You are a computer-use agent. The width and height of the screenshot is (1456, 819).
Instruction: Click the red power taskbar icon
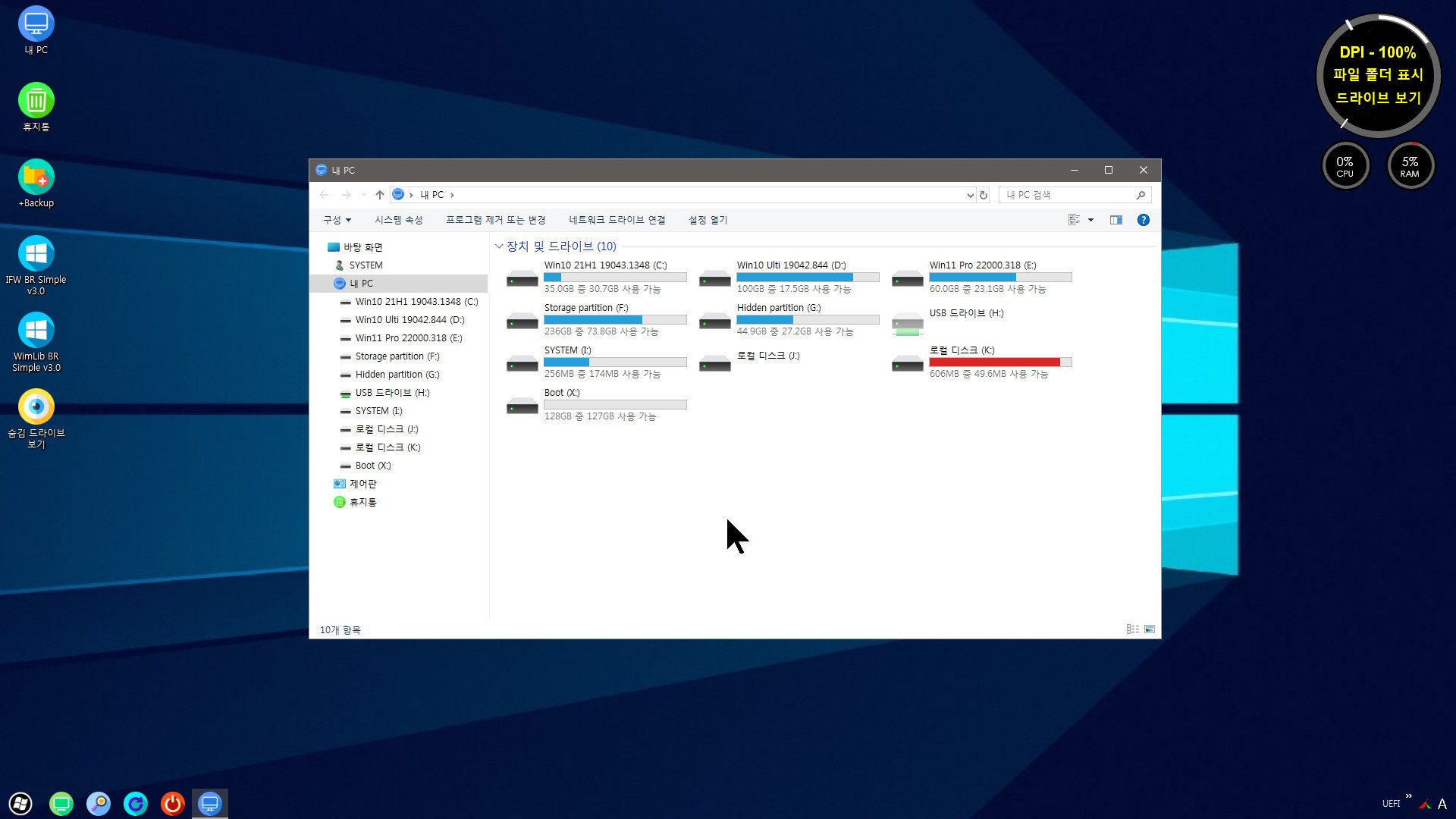(173, 804)
